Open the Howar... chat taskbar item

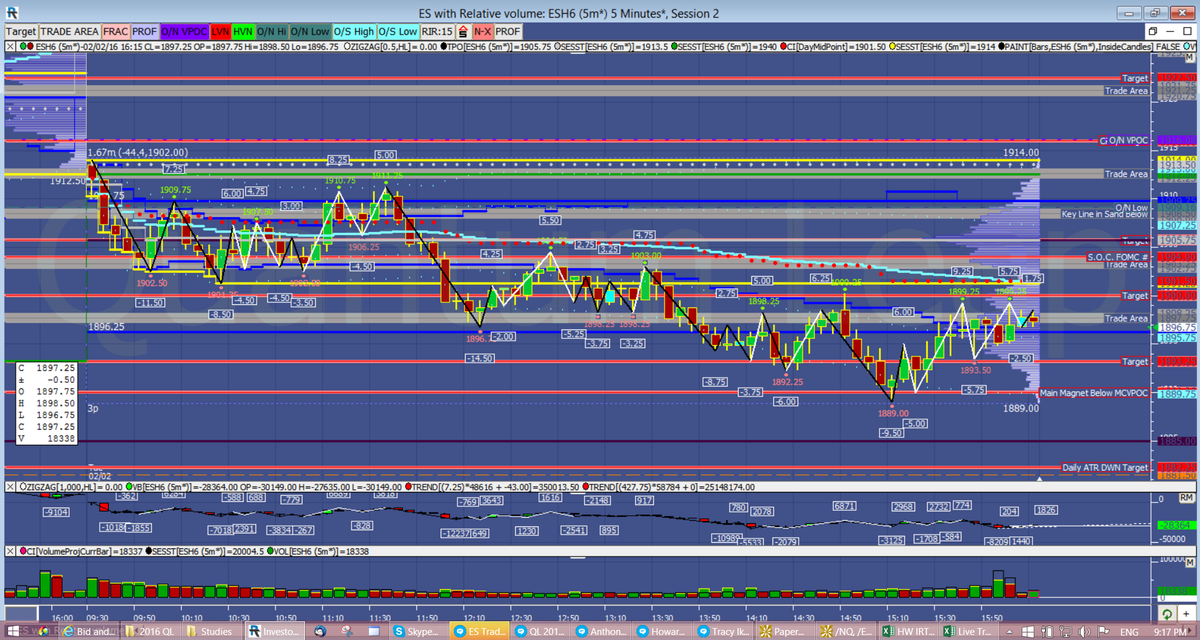pos(662,632)
